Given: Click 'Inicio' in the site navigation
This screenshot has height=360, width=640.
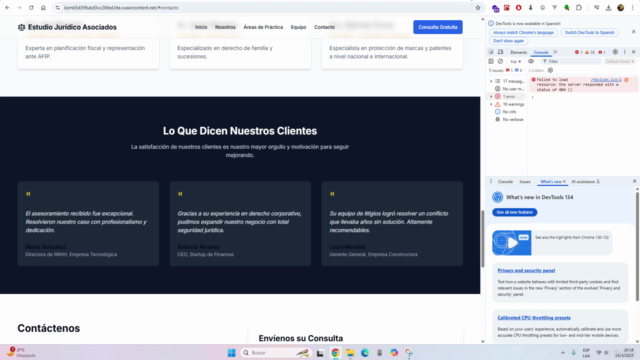Looking at the screenshot, I should [201, 27].
